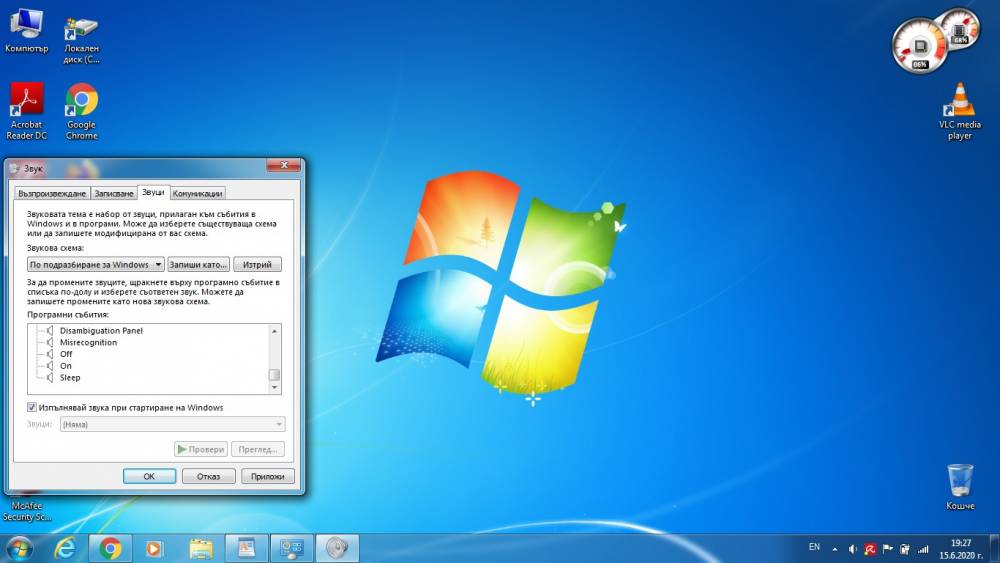Image resolution: width=1000 pixels, height=563 pixels.
Task: Open the Windows Start button
Action: tap(18, 549)
